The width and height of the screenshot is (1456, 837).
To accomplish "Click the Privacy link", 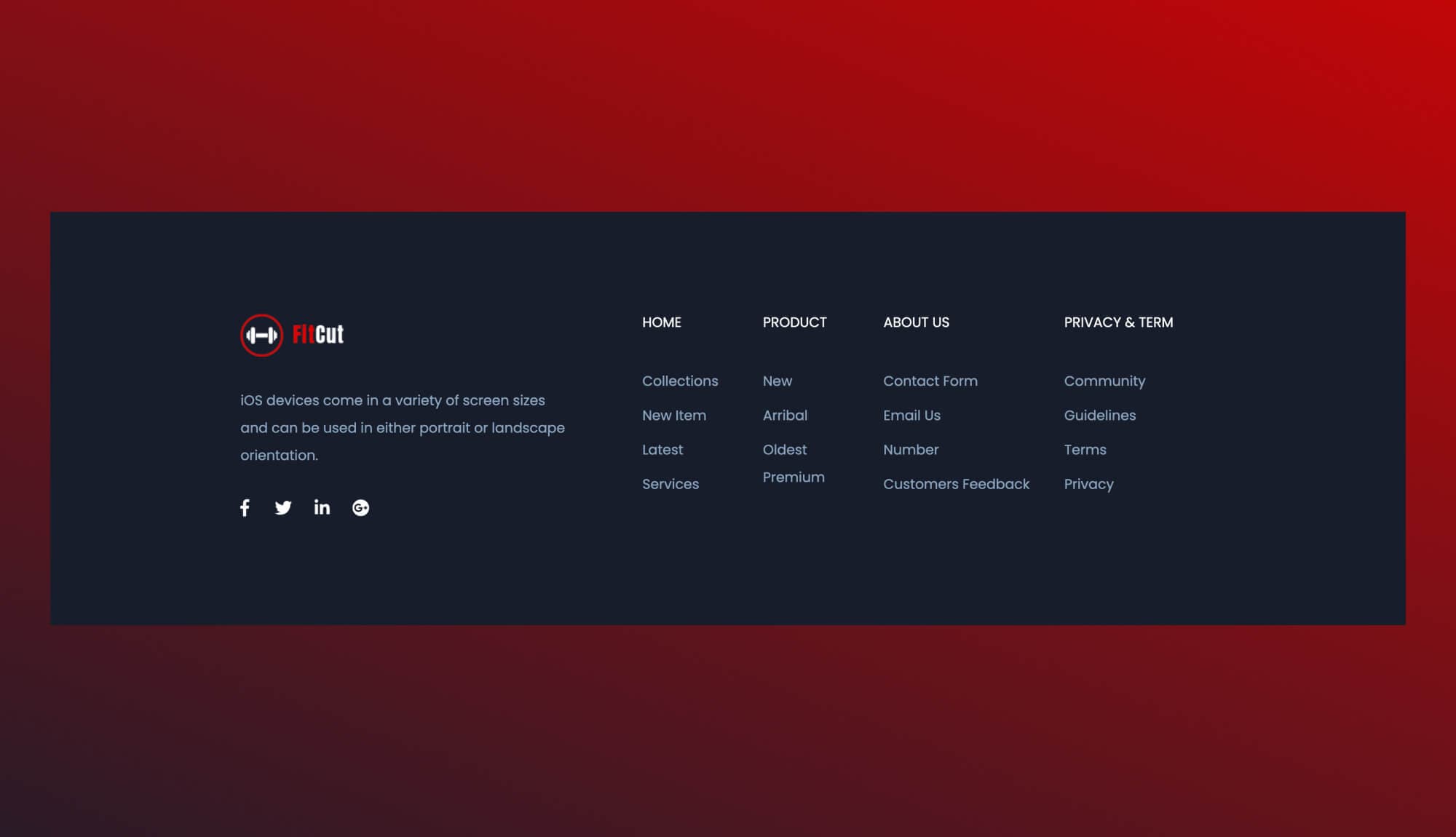I will pos(1088,484).
